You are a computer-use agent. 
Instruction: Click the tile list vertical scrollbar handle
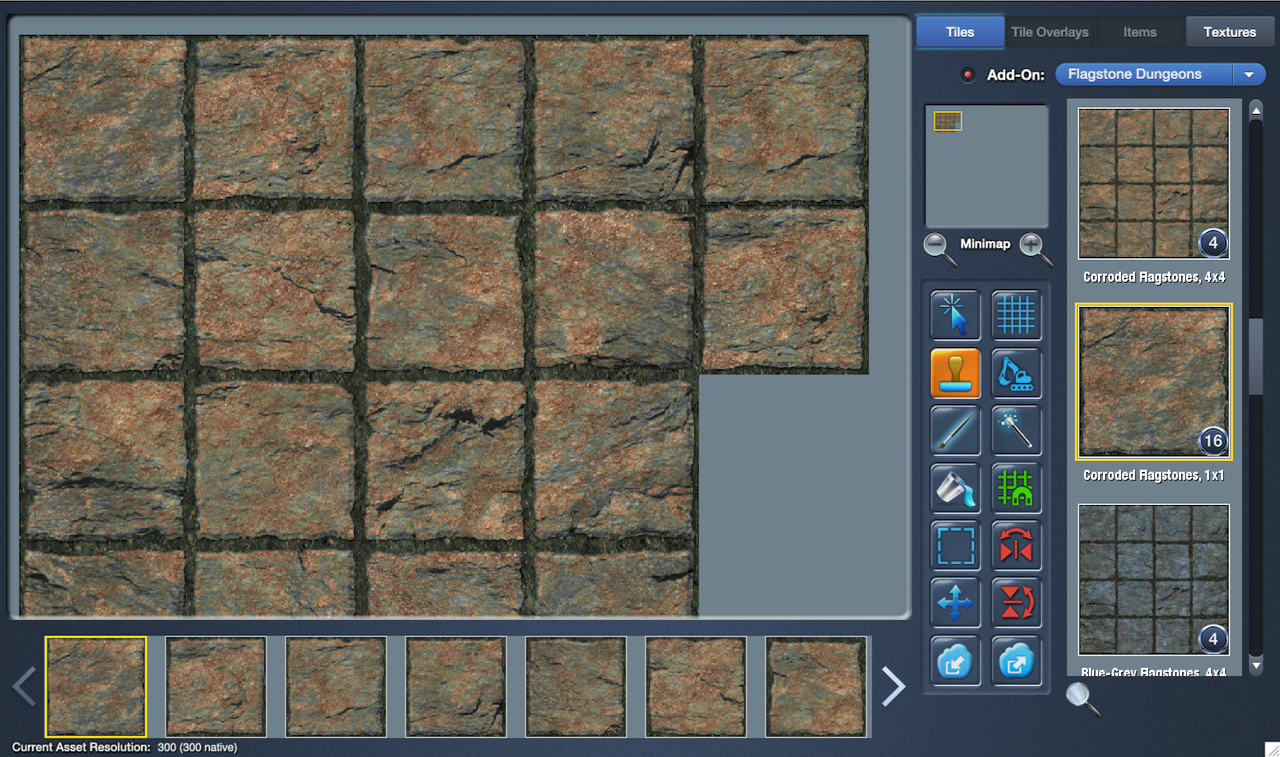[1256, 355]
